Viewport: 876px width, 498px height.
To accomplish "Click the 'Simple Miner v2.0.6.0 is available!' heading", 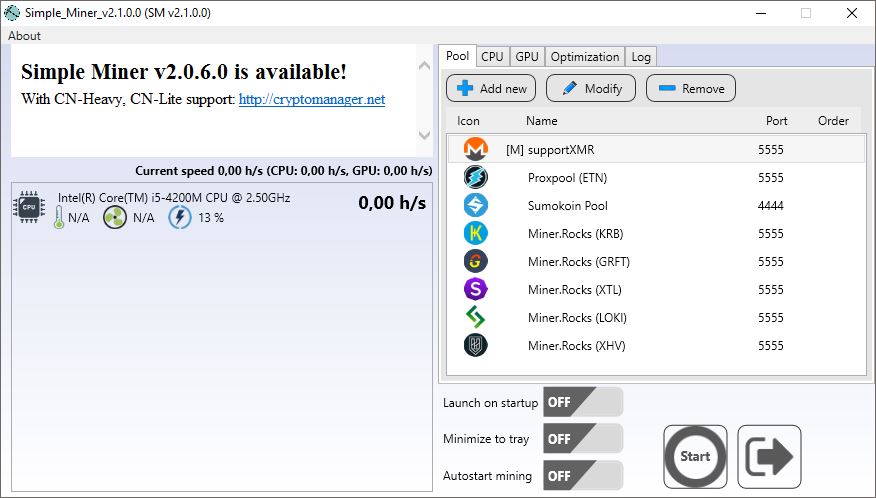I will click(184, 72).
